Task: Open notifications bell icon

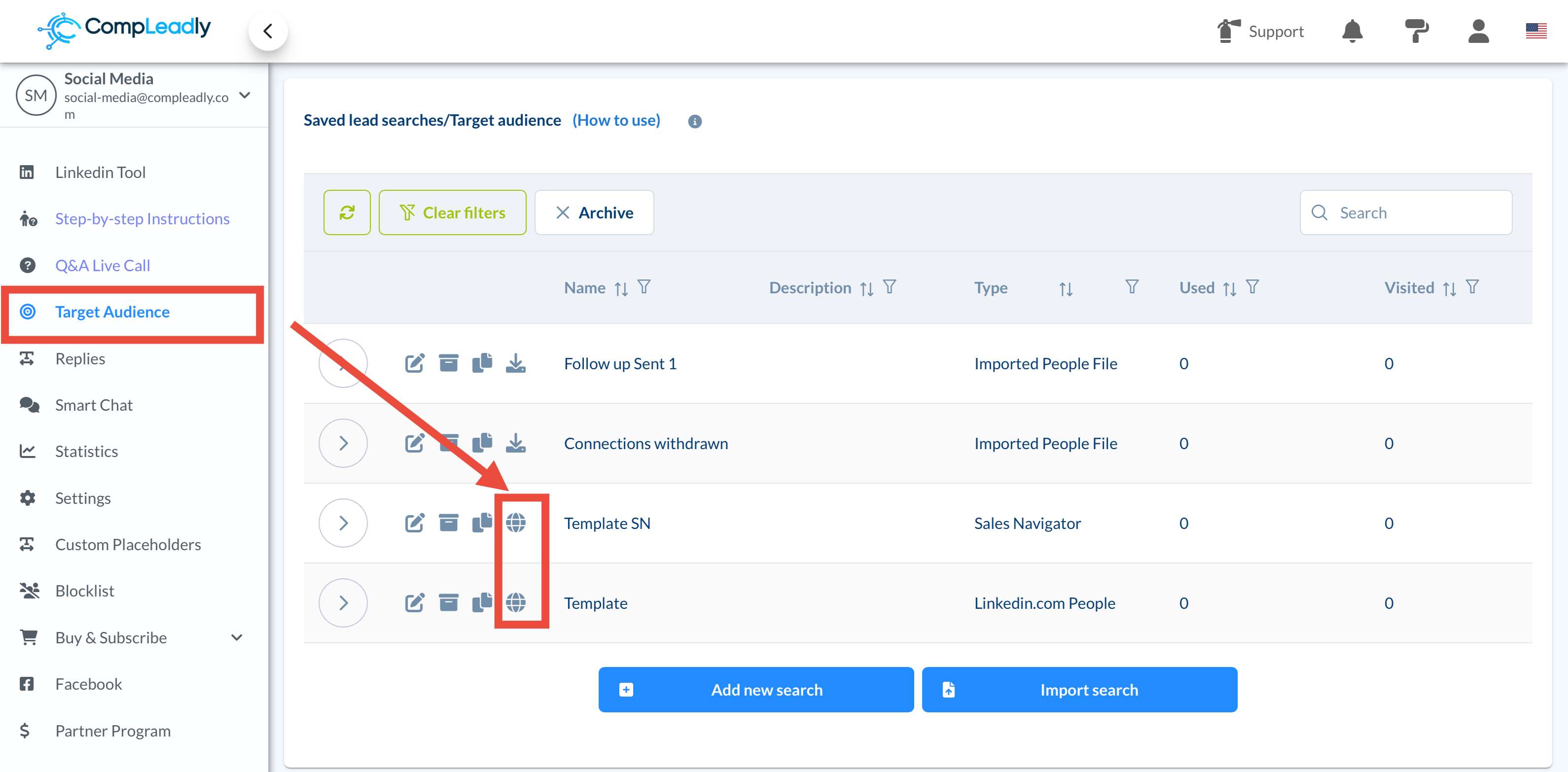Action: coord(1352,31)
